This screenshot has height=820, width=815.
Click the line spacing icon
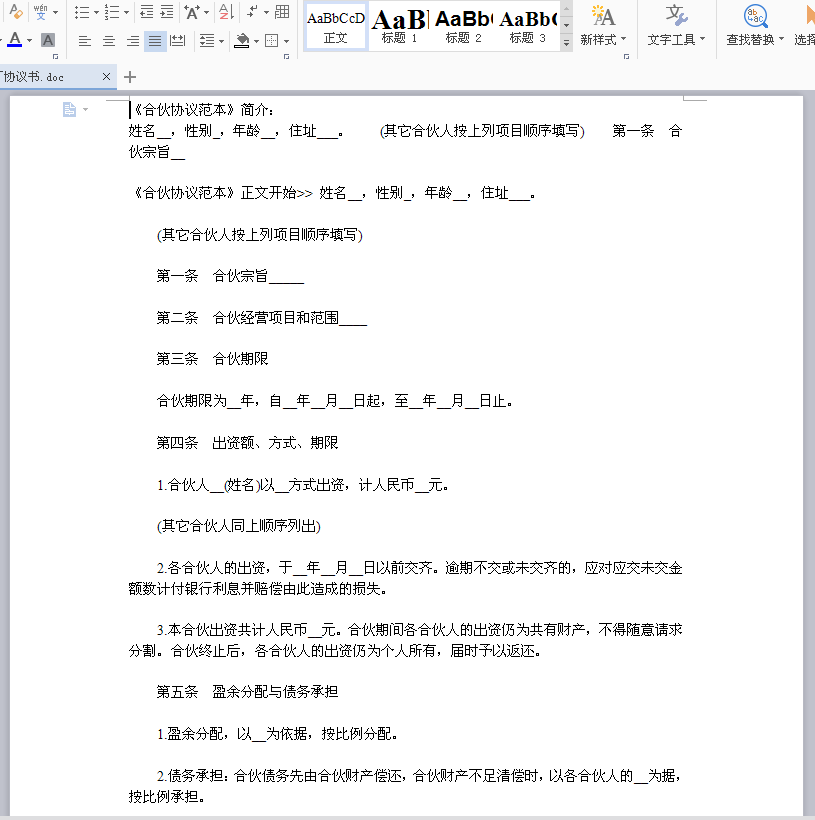point(207,41)
